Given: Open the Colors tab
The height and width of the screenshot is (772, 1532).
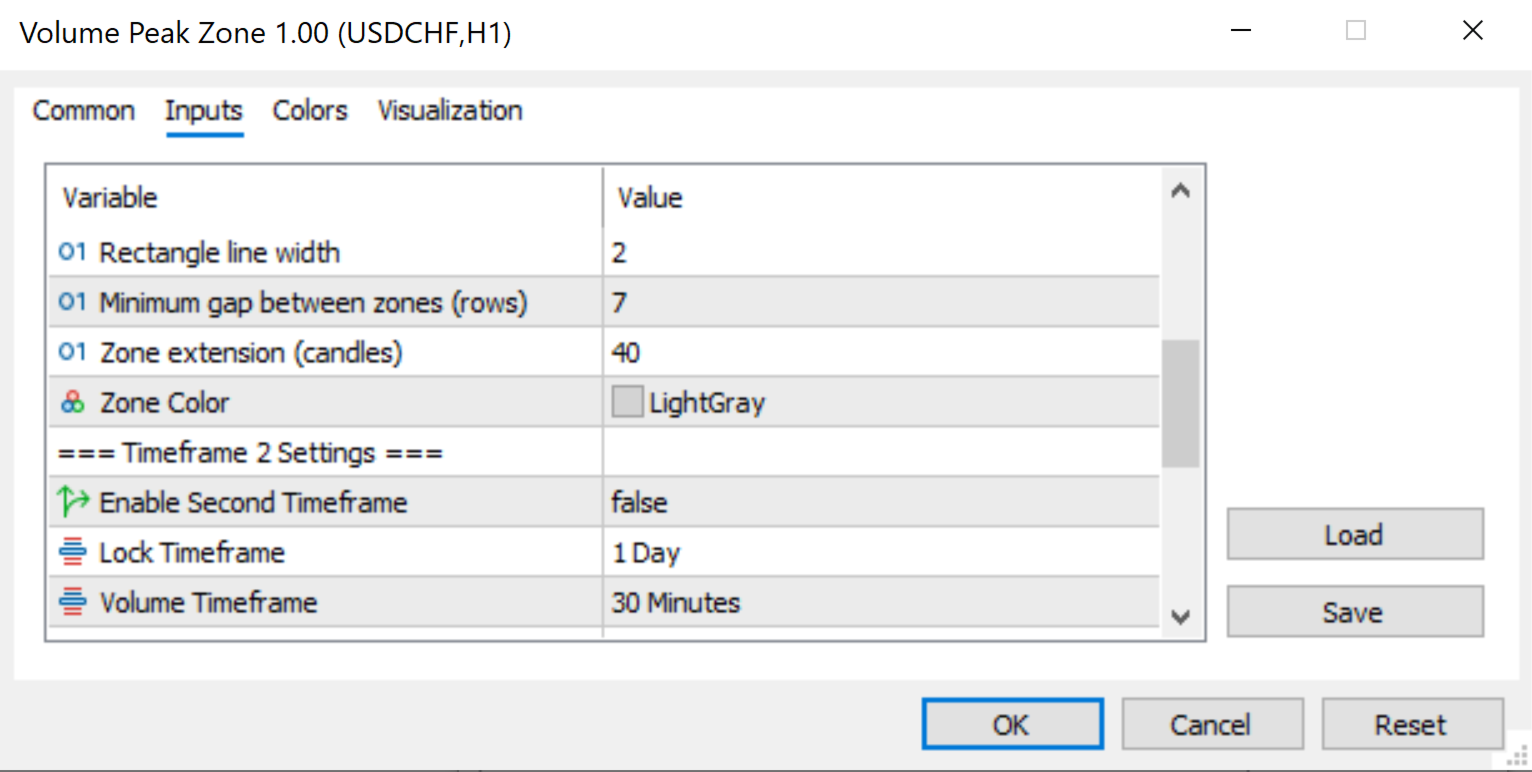Looking at the screenshot, I should point(310,111).
